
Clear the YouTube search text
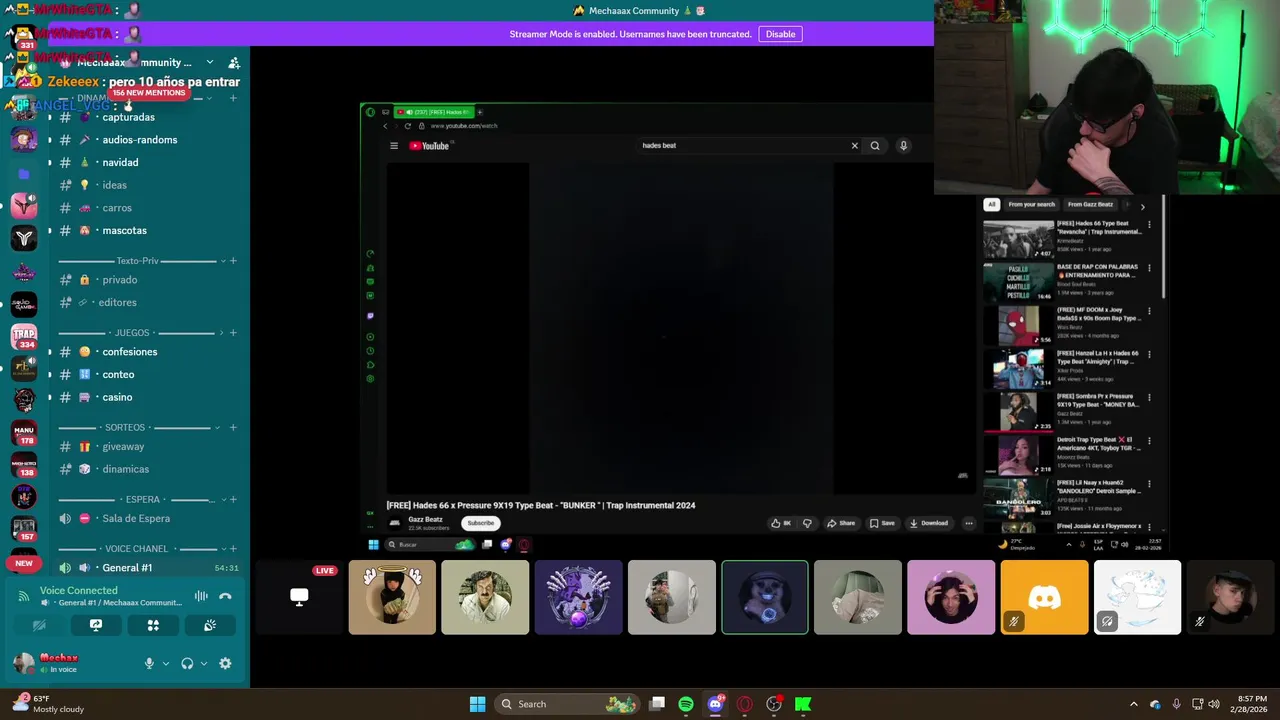pyautogui.click(x=855, y=146)
